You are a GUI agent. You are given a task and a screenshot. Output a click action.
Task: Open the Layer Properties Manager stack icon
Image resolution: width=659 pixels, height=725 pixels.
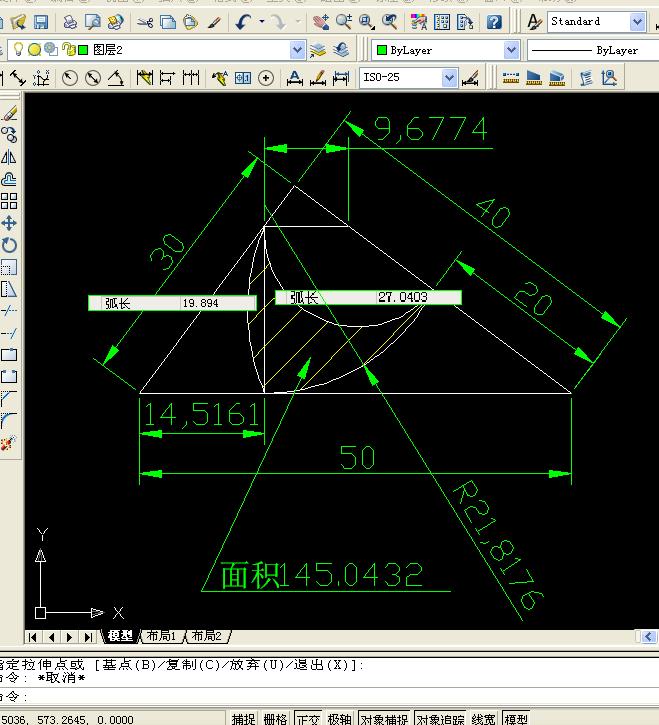(x=318, y=50)
